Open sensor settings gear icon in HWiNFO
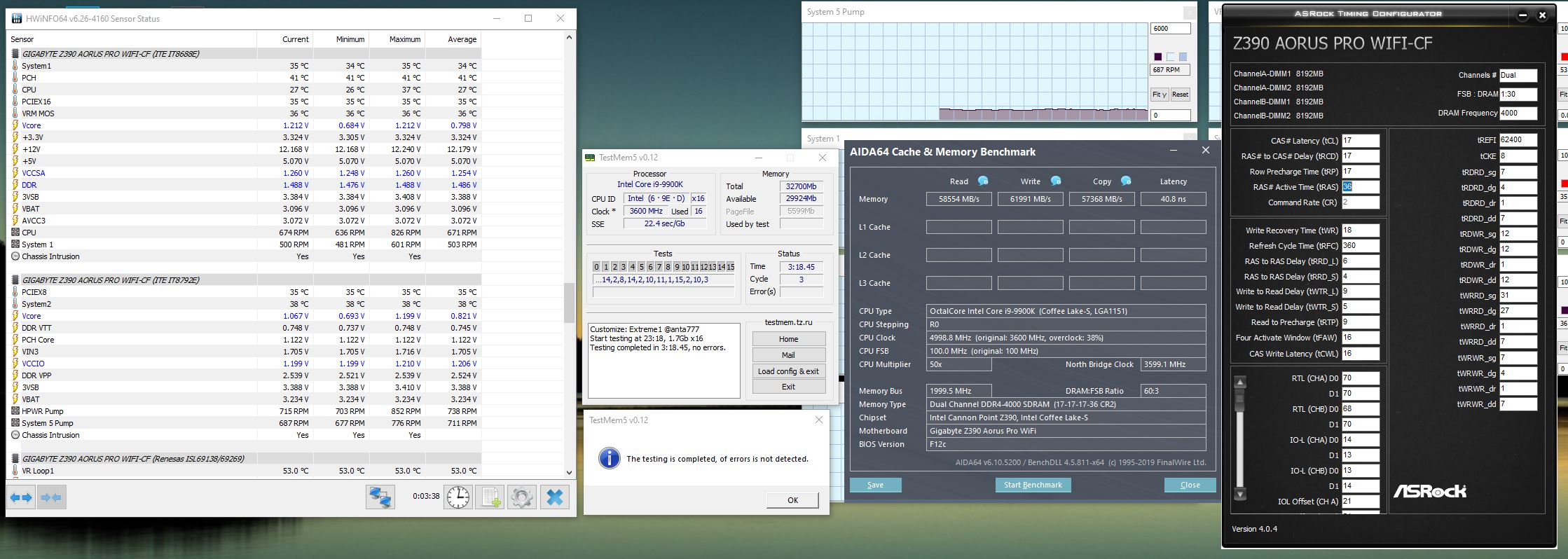 tap(521, 497)
